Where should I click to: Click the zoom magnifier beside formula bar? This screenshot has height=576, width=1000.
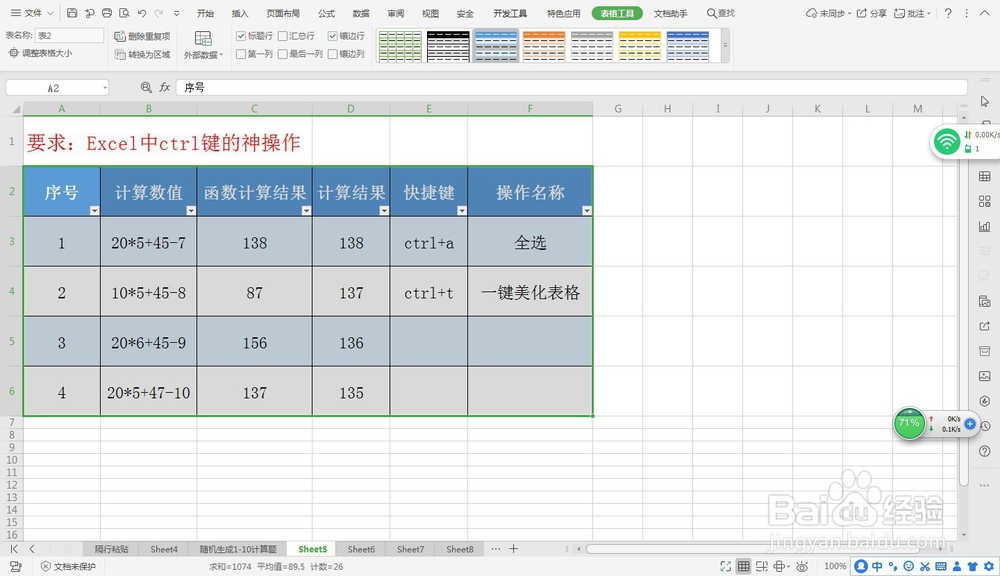(146, 87)
